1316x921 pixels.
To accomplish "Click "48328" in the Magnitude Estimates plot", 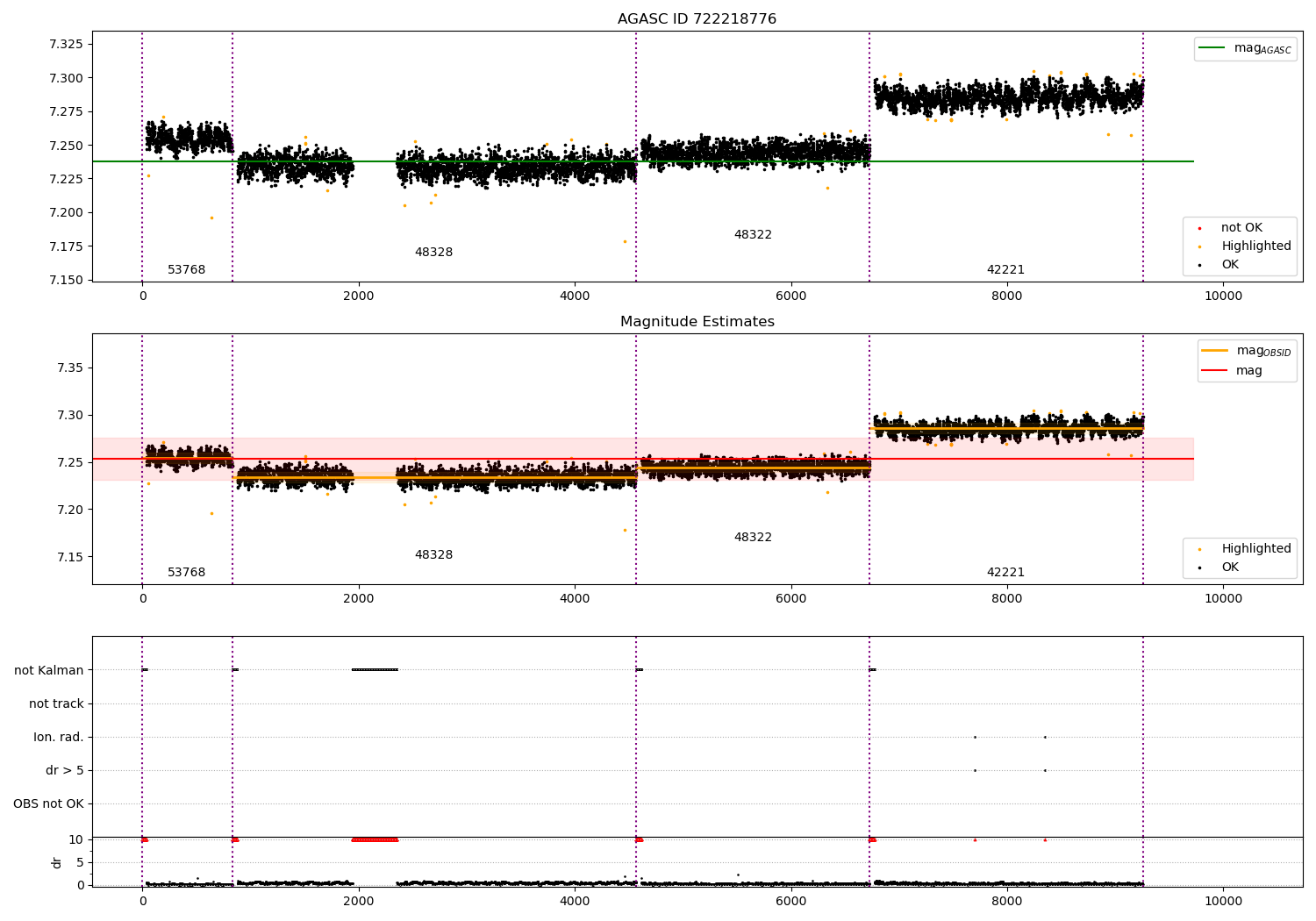I will click(433, 555).
